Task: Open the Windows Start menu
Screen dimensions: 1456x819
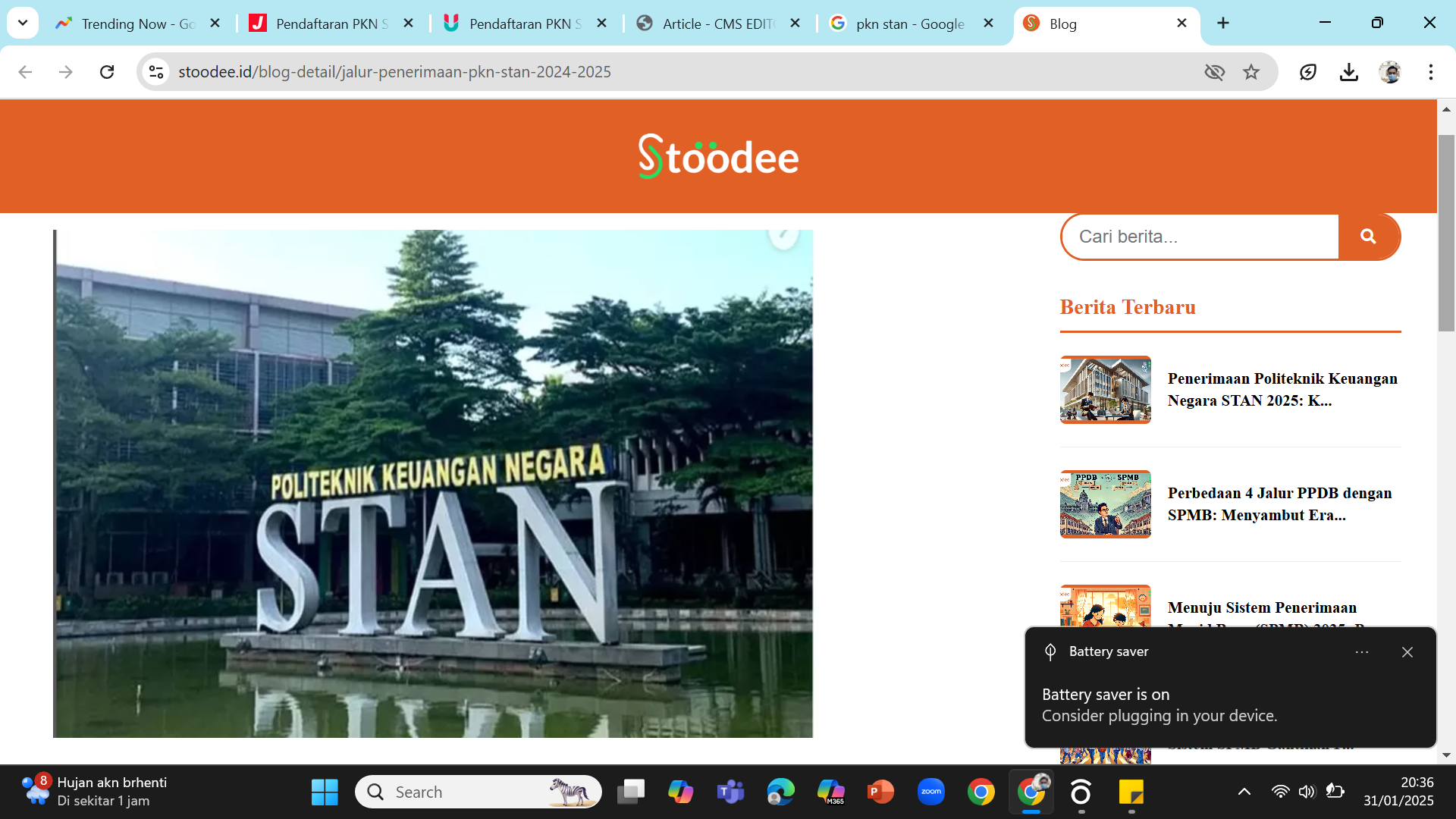Action: 325,792
